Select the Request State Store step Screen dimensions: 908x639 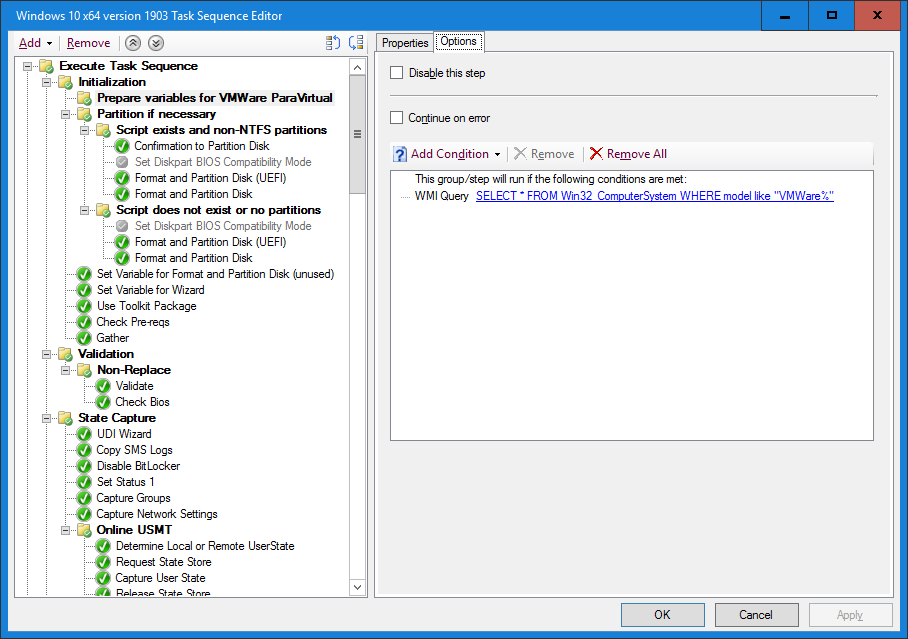point(163,562)
